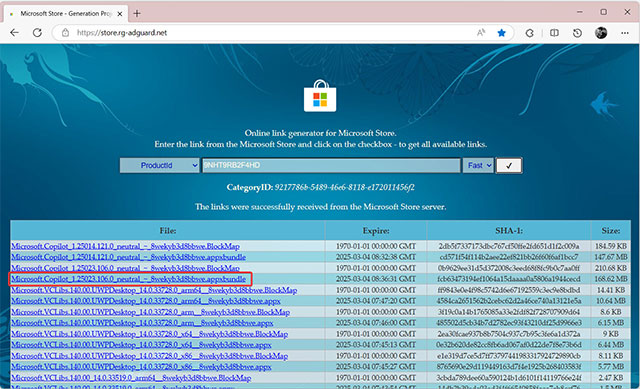Viewport: 640px width, 389px height.
Task: Open the Settings and more ellipsis menu
Action: [x=625, y=33]
